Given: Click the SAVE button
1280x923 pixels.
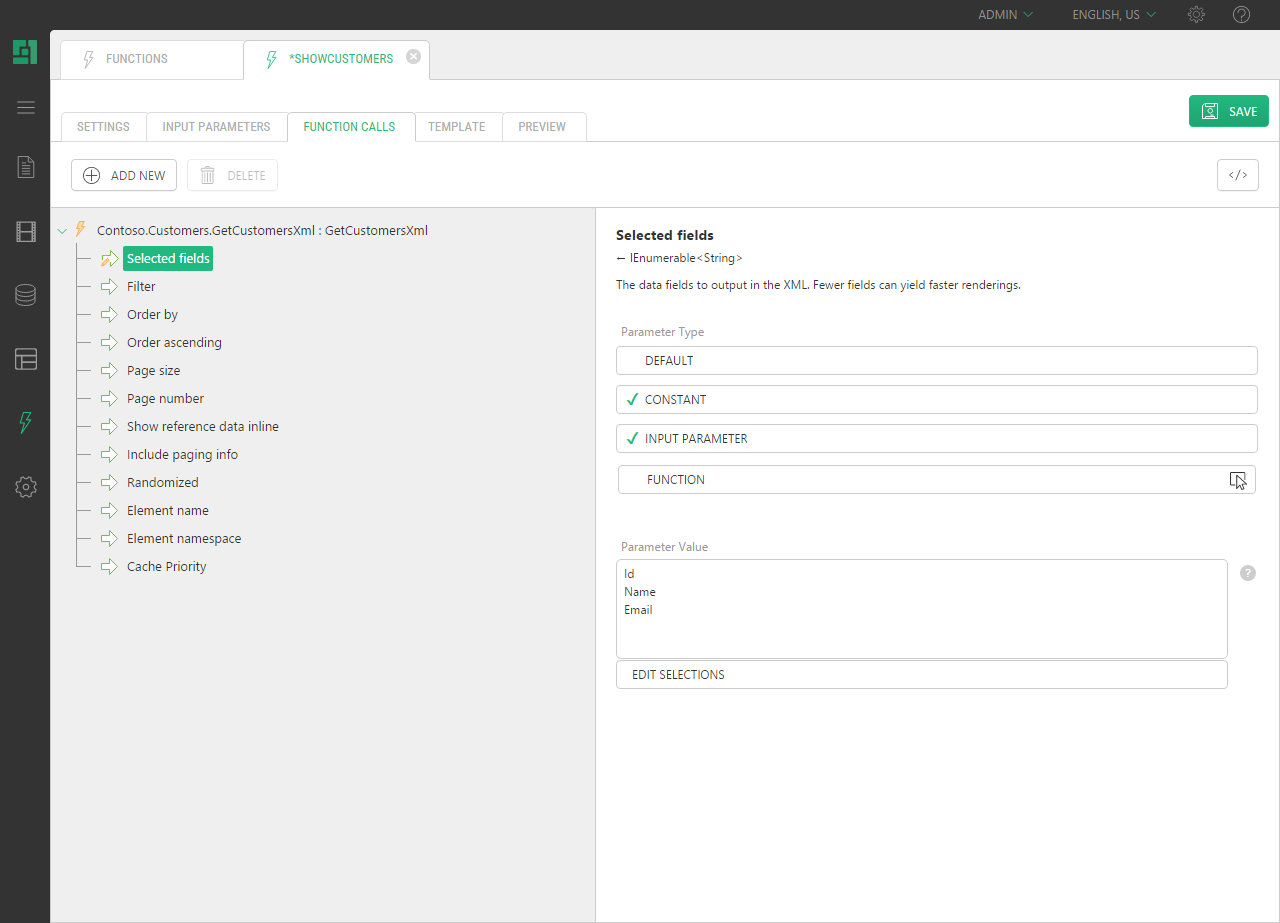Looking at the screenshot, I should click(1228, 111).
